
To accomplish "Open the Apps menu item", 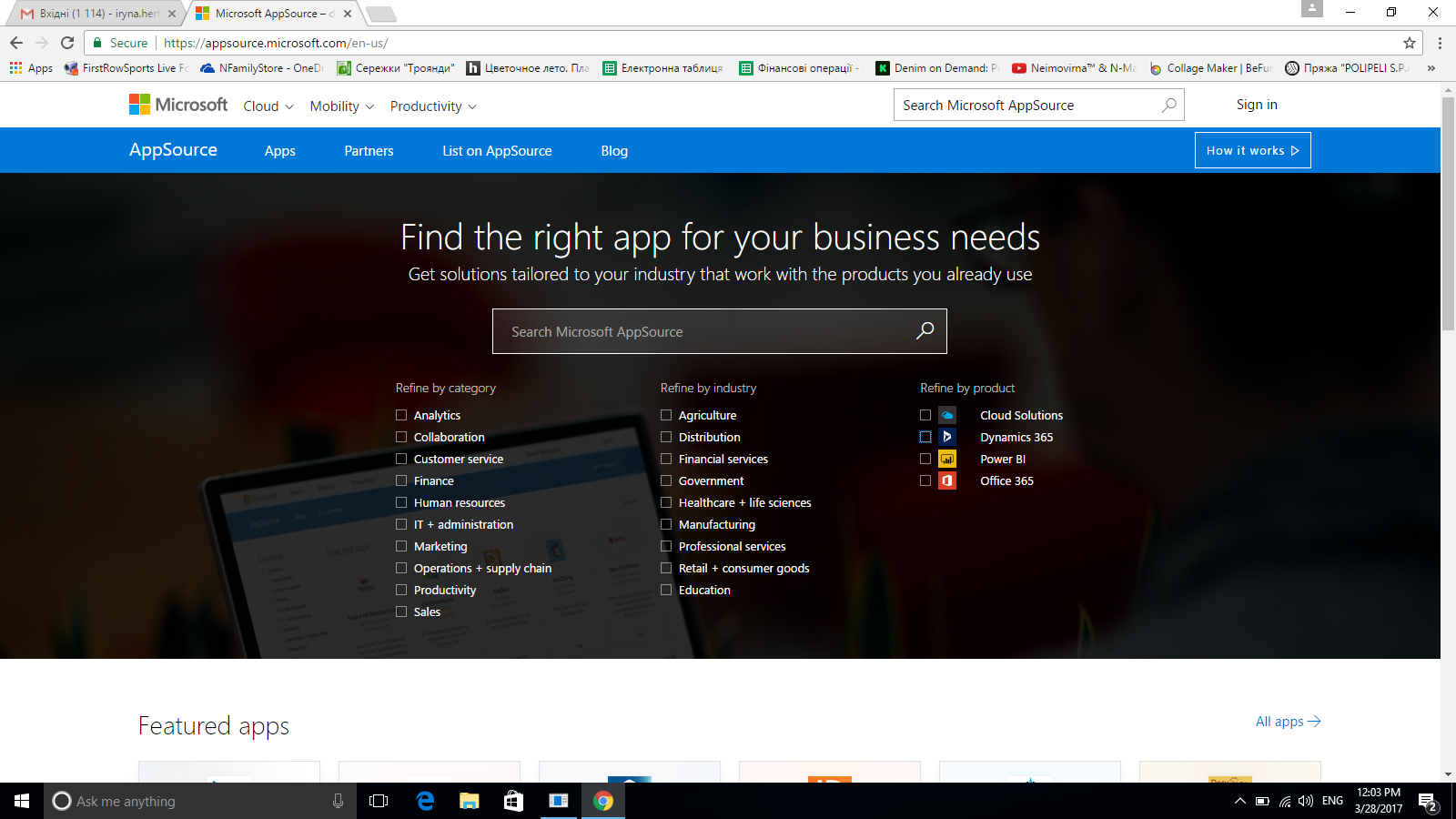I will point(280,151).
